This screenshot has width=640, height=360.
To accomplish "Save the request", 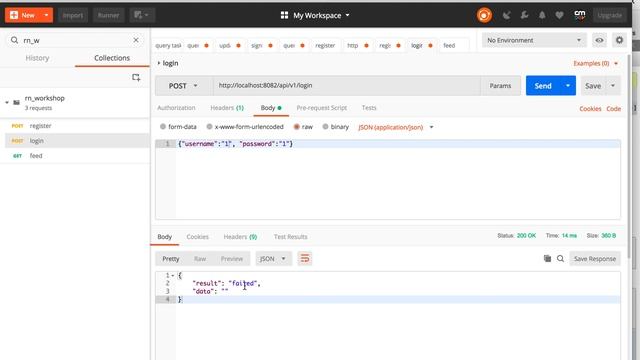I will [593, 86].
